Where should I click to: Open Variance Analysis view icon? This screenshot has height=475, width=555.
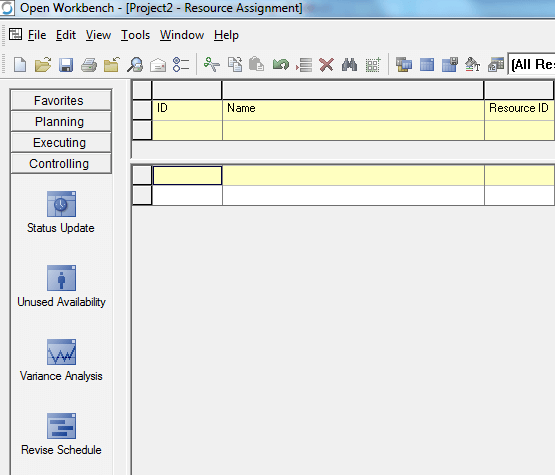[x=61, y=352]
